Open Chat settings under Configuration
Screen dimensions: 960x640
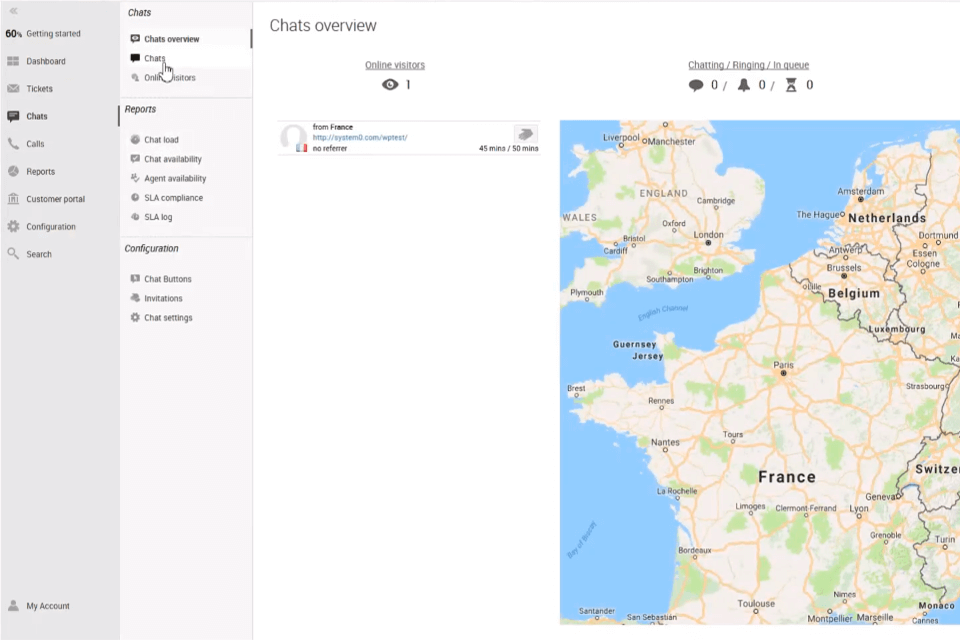168,317
